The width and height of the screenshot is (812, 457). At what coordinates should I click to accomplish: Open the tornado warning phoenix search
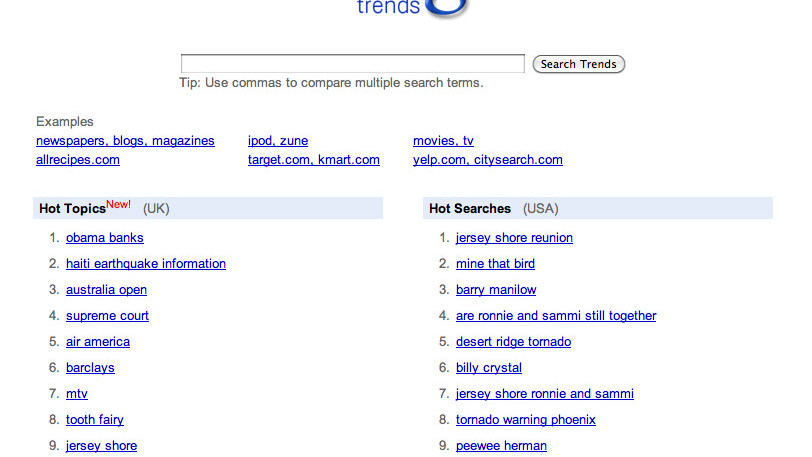click(526, 420)
